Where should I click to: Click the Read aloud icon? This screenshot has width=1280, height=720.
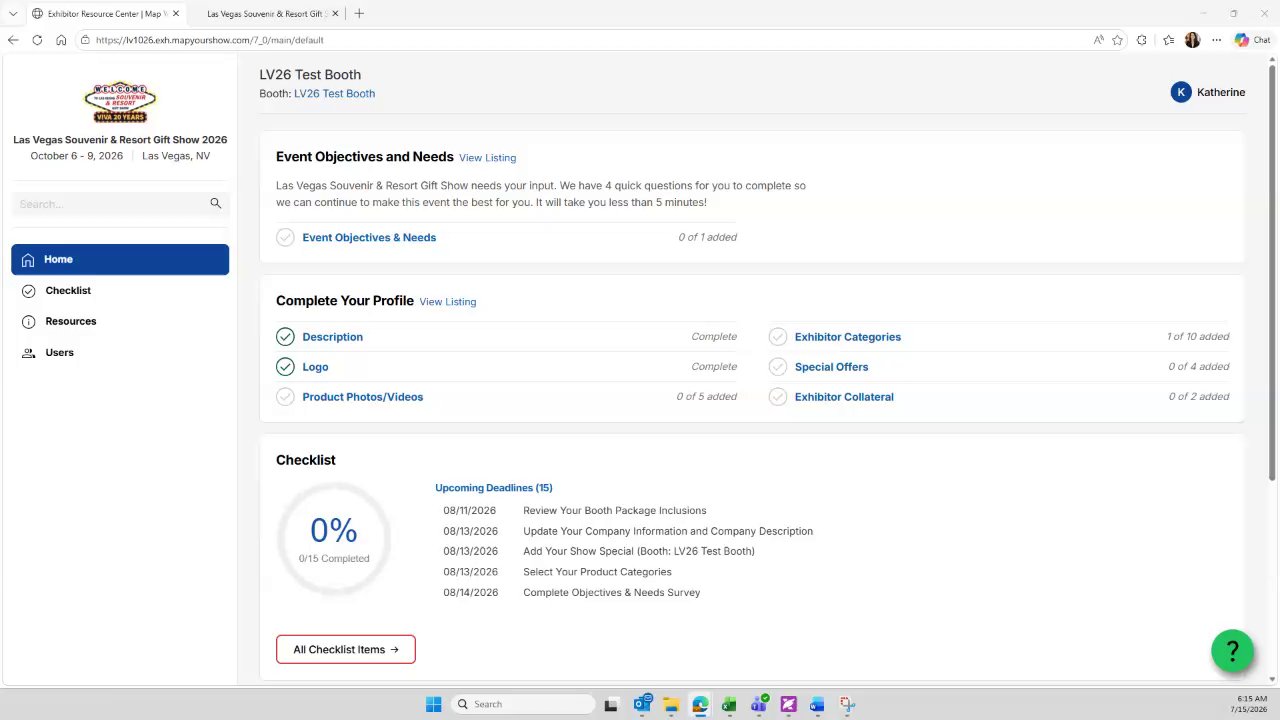click(x=1098, y=40)
